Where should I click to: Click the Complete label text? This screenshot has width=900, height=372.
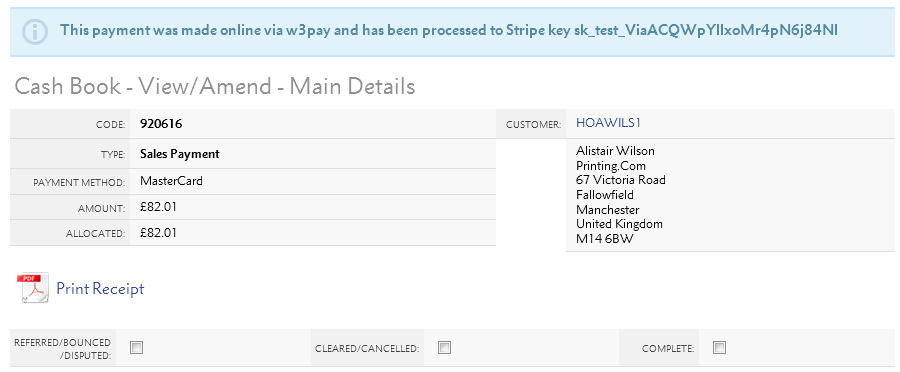coord(668,348)
